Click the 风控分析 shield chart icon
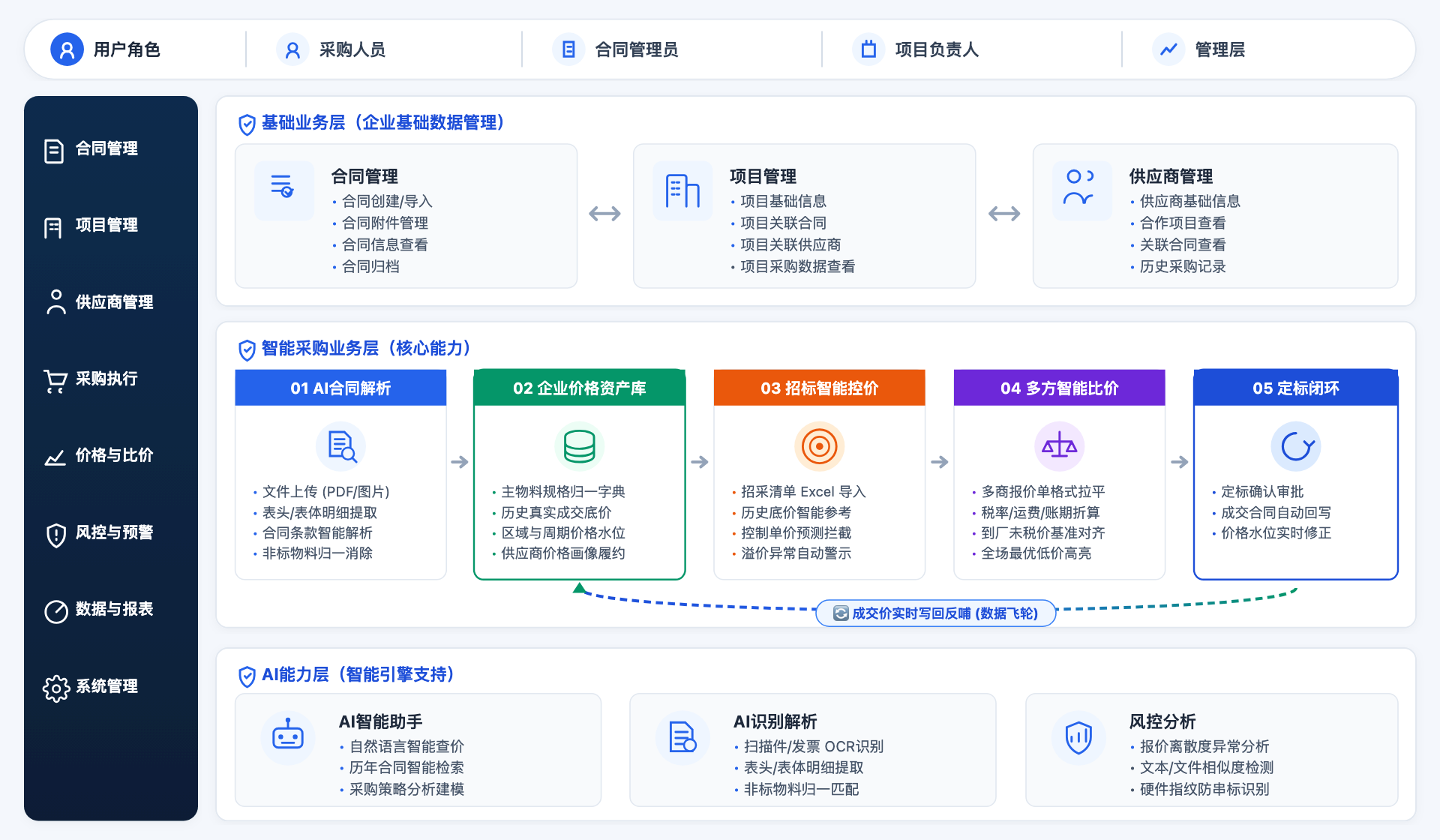Screen dimensions: 1440x840 point(1078,737)
